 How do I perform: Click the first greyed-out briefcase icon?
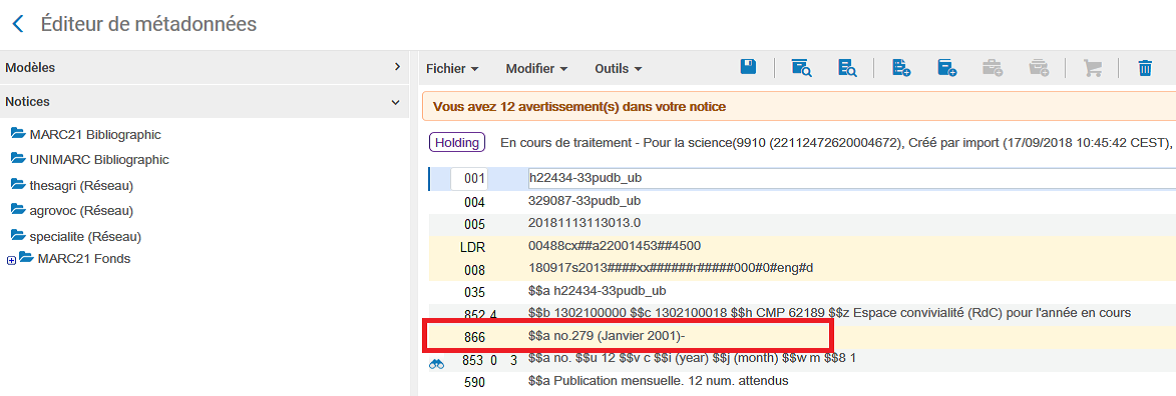tap(993, 68)
